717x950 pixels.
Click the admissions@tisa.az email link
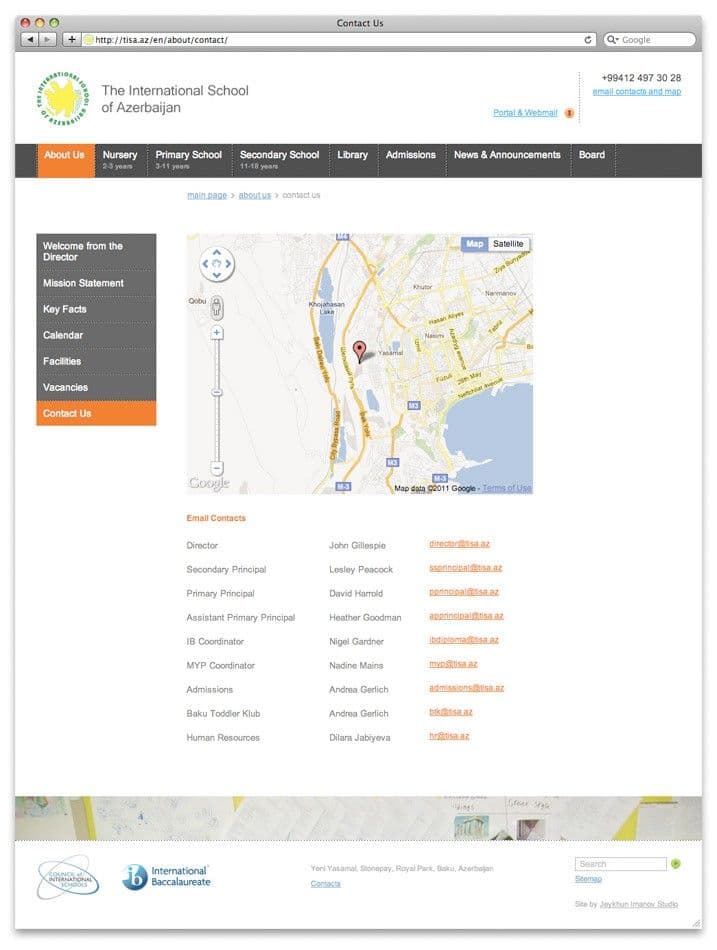coord(467,688)
